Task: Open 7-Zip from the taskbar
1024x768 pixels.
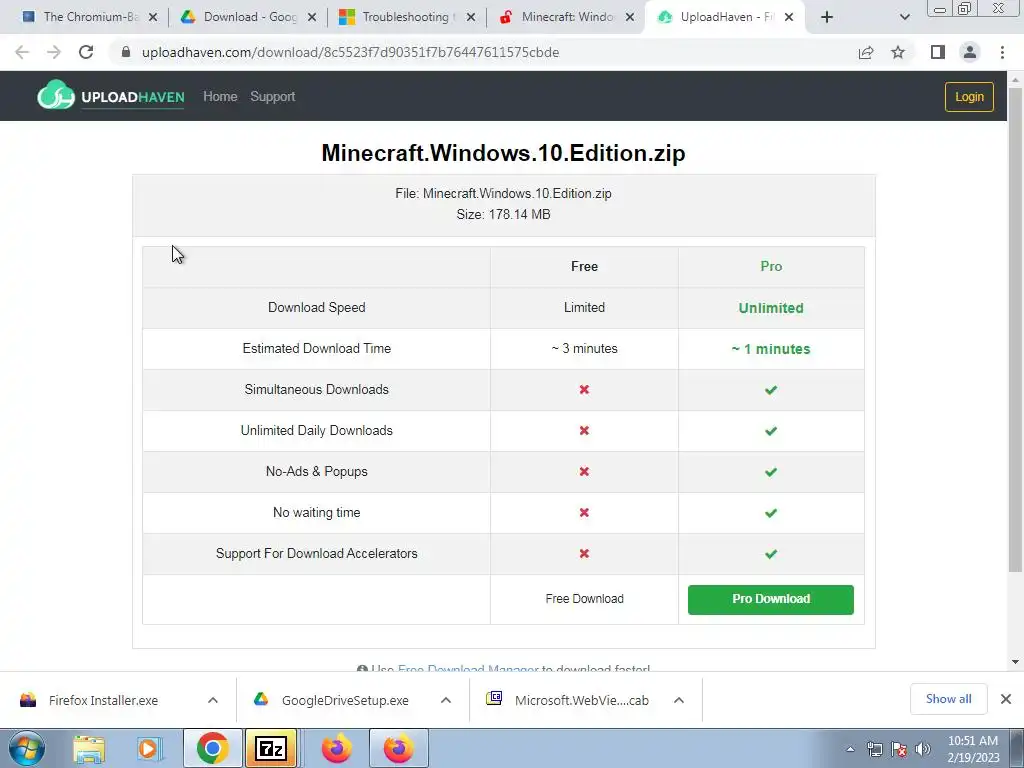Action: (271, 748)
